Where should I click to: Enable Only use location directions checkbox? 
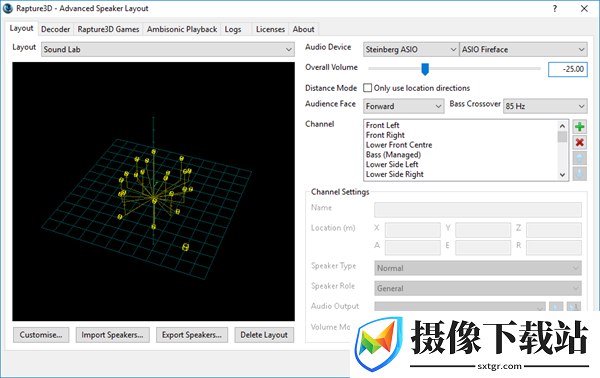[367, 88]
